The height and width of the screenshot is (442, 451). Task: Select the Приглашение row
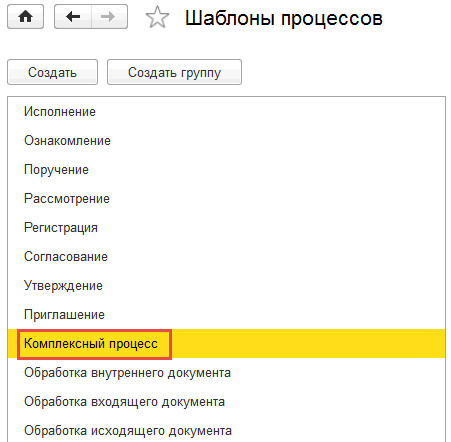point(226,315)
